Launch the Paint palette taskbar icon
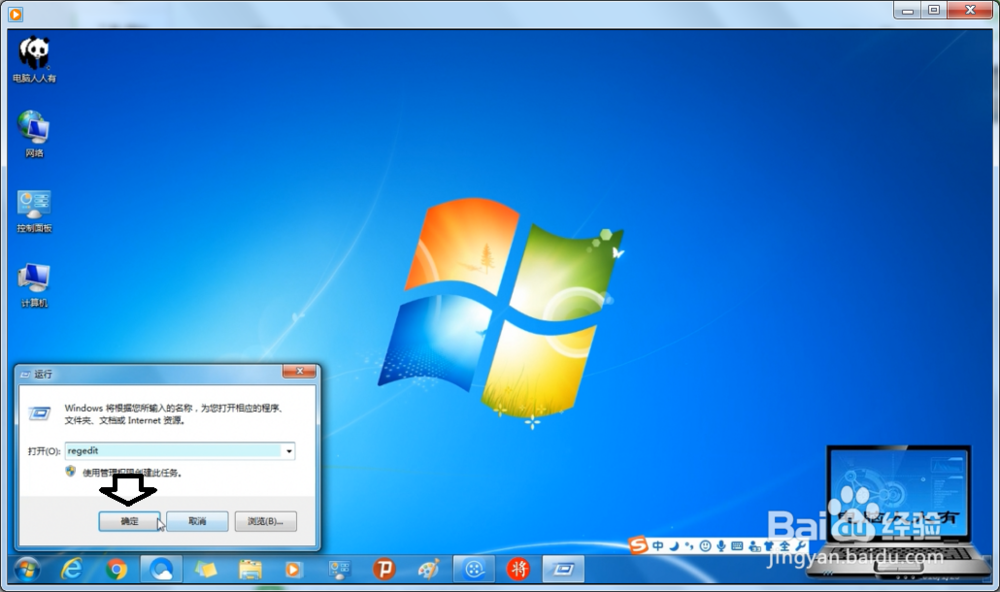This screenshot has width=1000, height=592. click(x=429, y=569)
